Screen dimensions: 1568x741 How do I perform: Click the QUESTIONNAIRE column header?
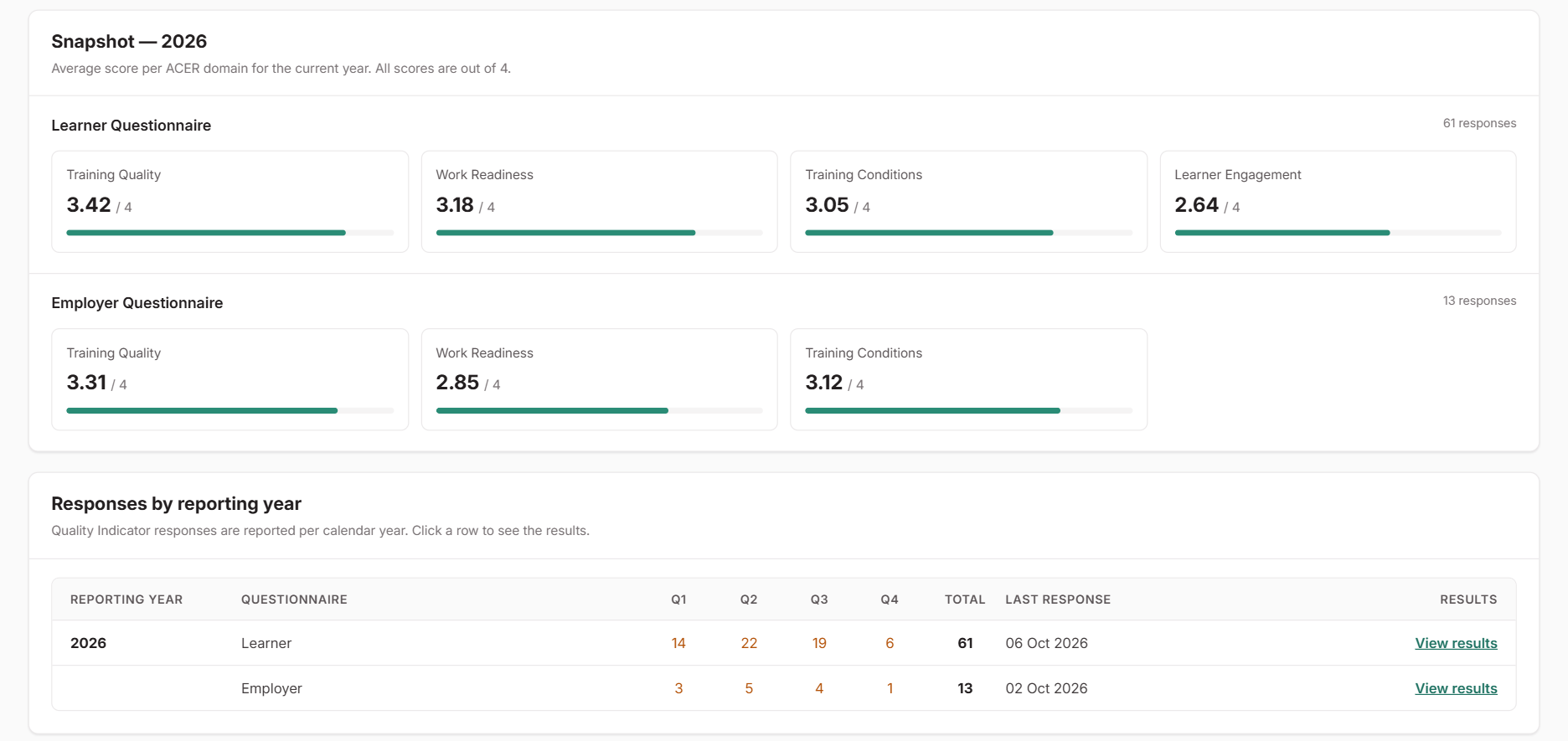point(294,599)
